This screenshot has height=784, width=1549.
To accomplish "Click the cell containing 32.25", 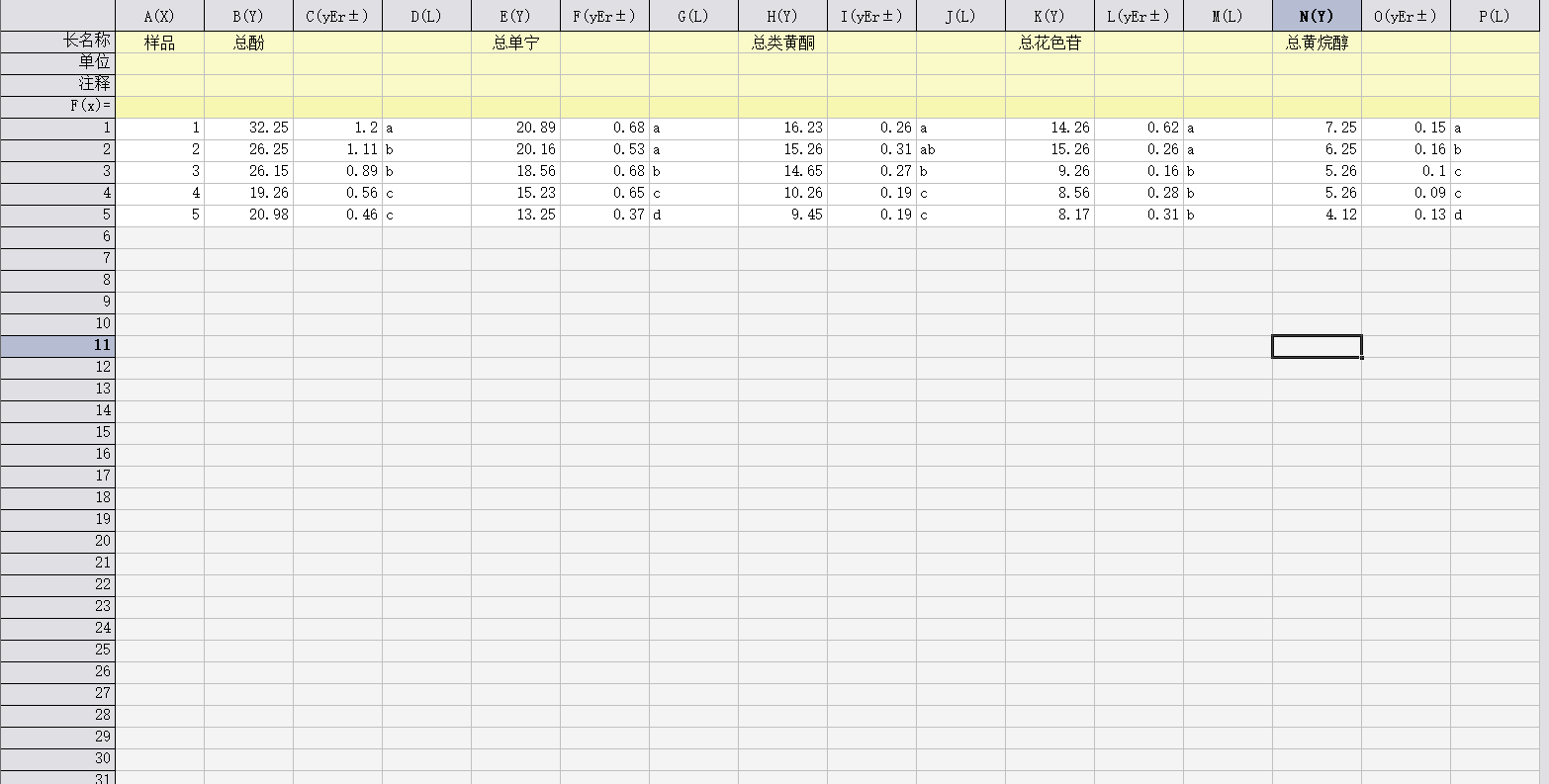I will tap(248, 129).
